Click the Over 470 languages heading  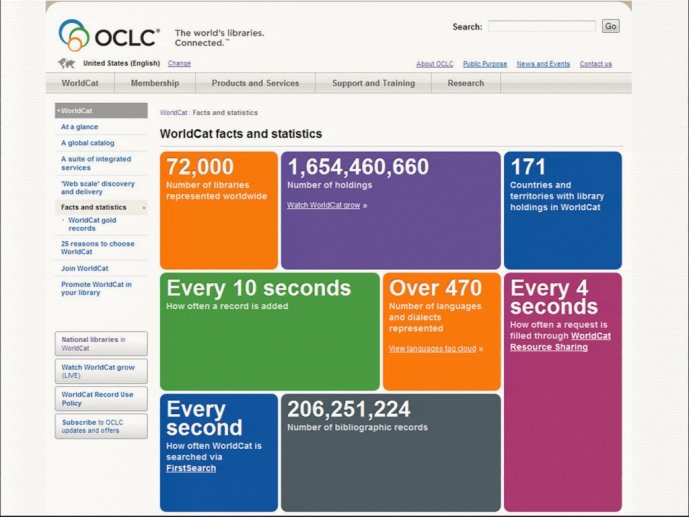[435, 288]
